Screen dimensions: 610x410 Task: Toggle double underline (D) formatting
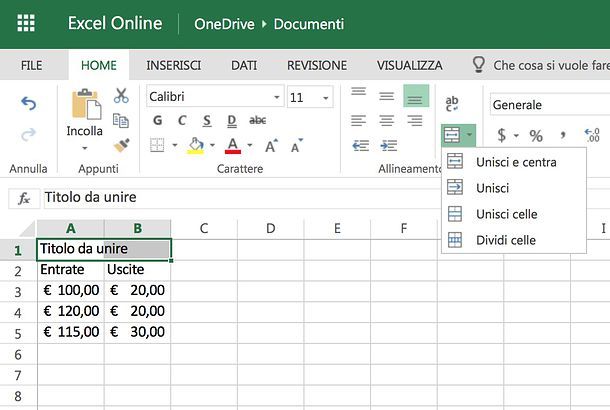tap(231, 121)
